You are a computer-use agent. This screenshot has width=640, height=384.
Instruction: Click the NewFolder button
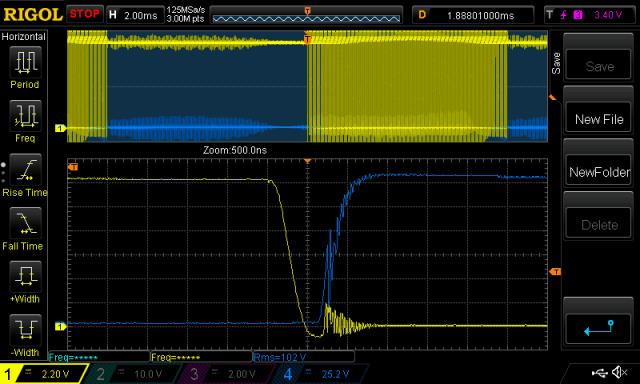click(599, 172)
